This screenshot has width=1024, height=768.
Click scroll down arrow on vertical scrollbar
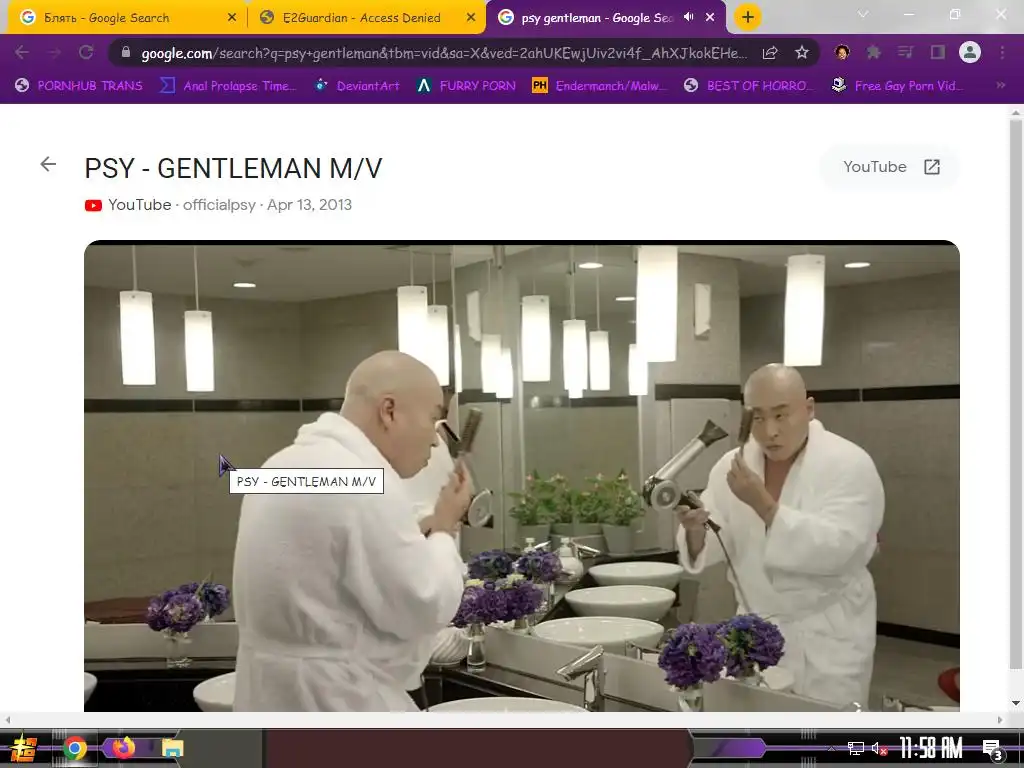1016,703
